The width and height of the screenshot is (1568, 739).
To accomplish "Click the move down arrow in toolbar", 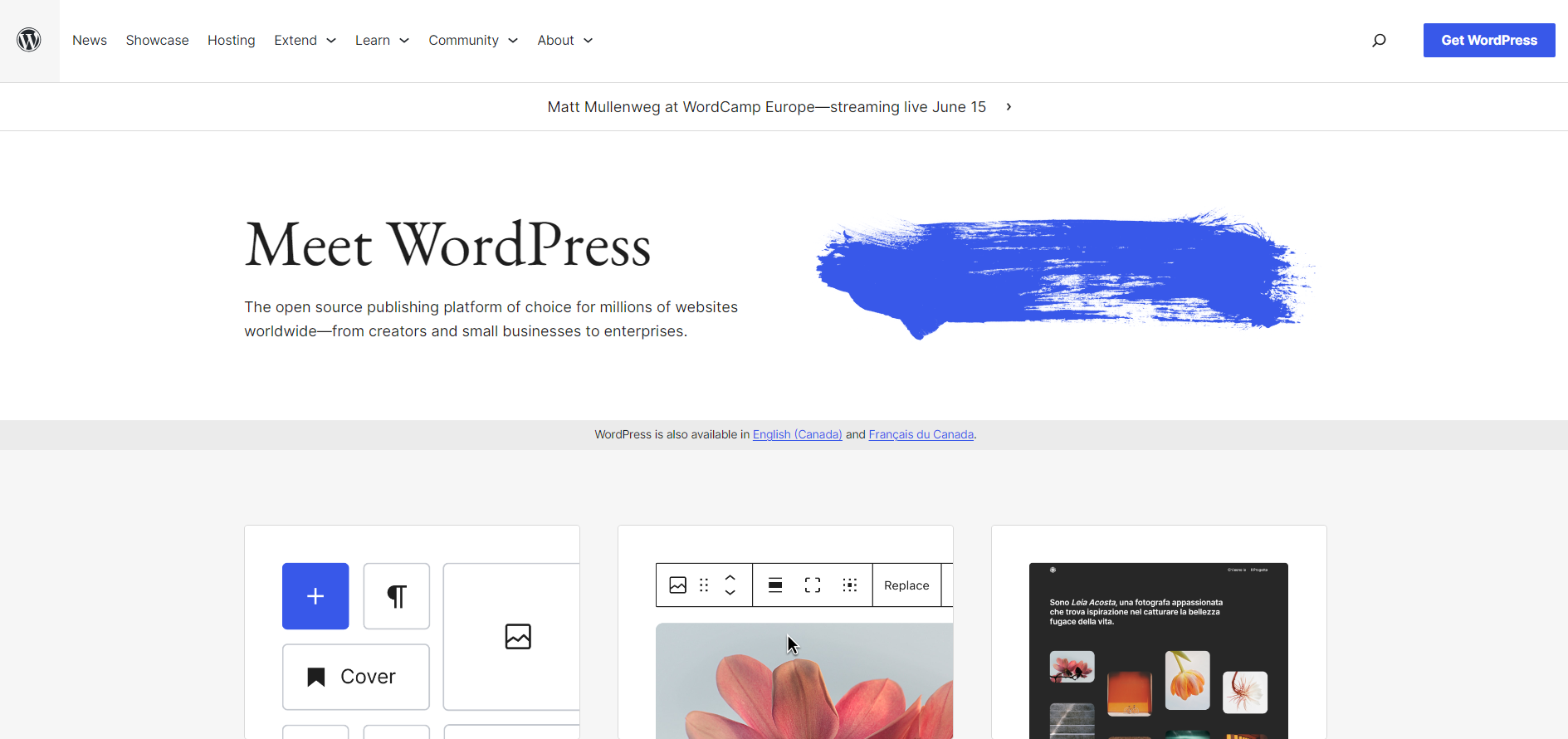I will [730, 593].
